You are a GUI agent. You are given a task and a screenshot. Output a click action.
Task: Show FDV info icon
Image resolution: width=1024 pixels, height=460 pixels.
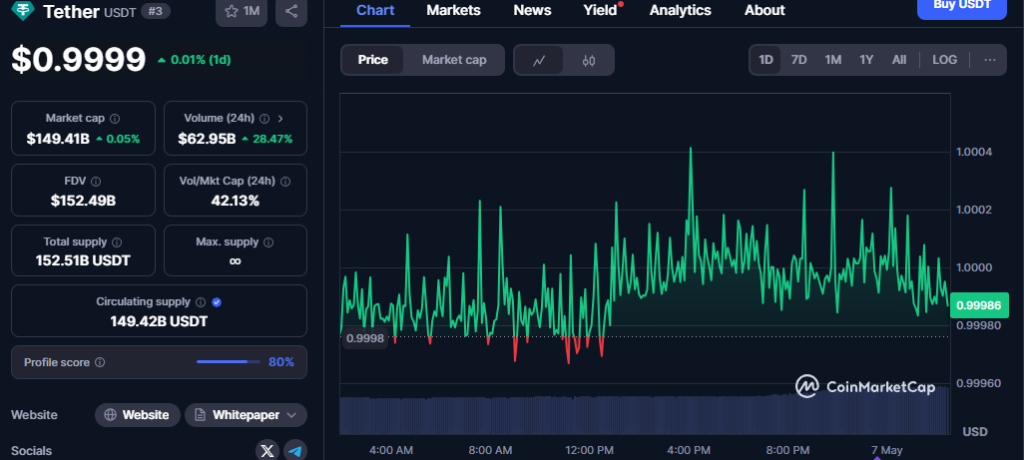[x=96, y=182]
